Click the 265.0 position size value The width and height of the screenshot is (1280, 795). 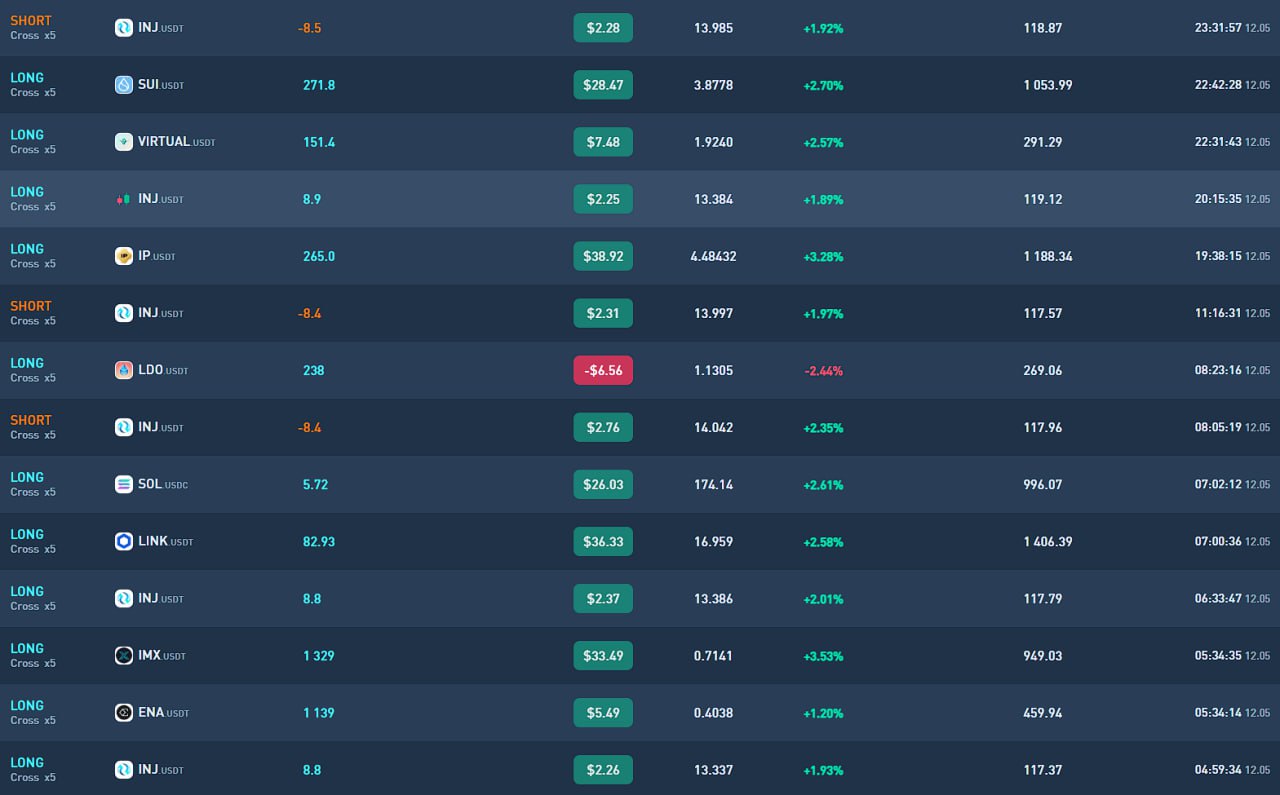click(319, 256)
